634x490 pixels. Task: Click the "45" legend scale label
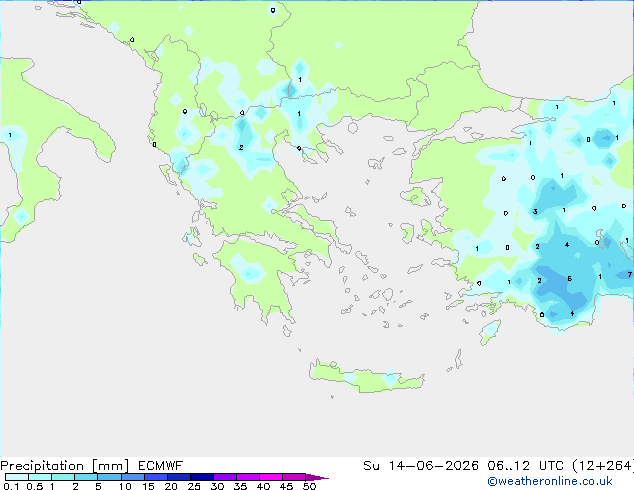[286, 486]
